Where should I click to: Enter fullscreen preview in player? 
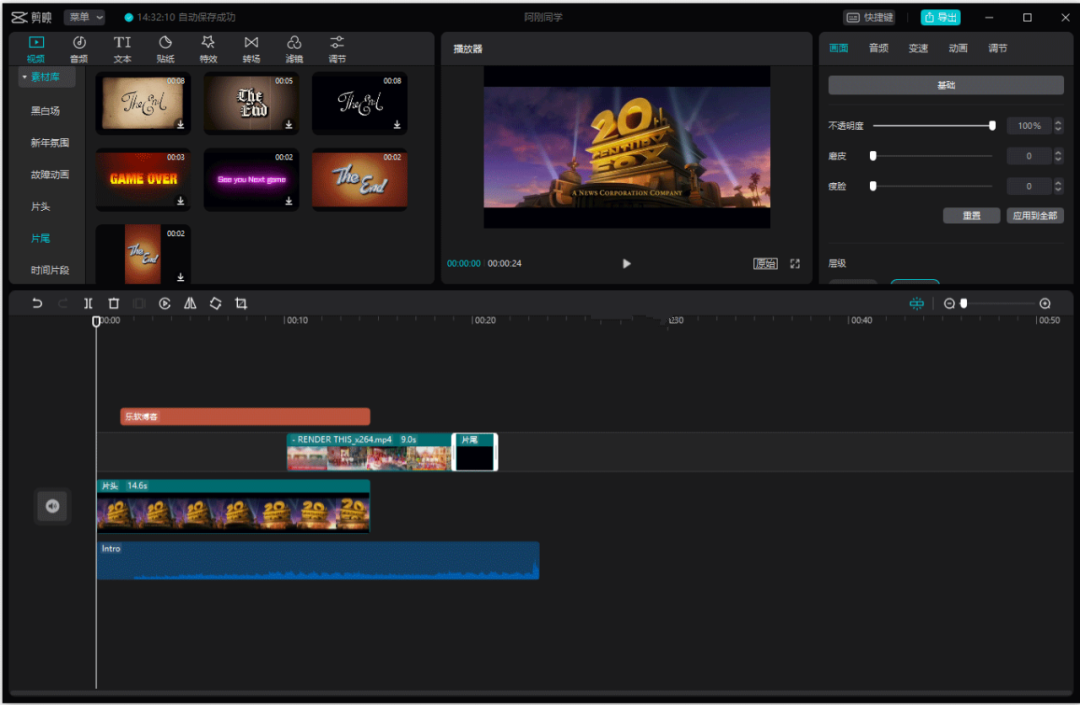(795, 264)
